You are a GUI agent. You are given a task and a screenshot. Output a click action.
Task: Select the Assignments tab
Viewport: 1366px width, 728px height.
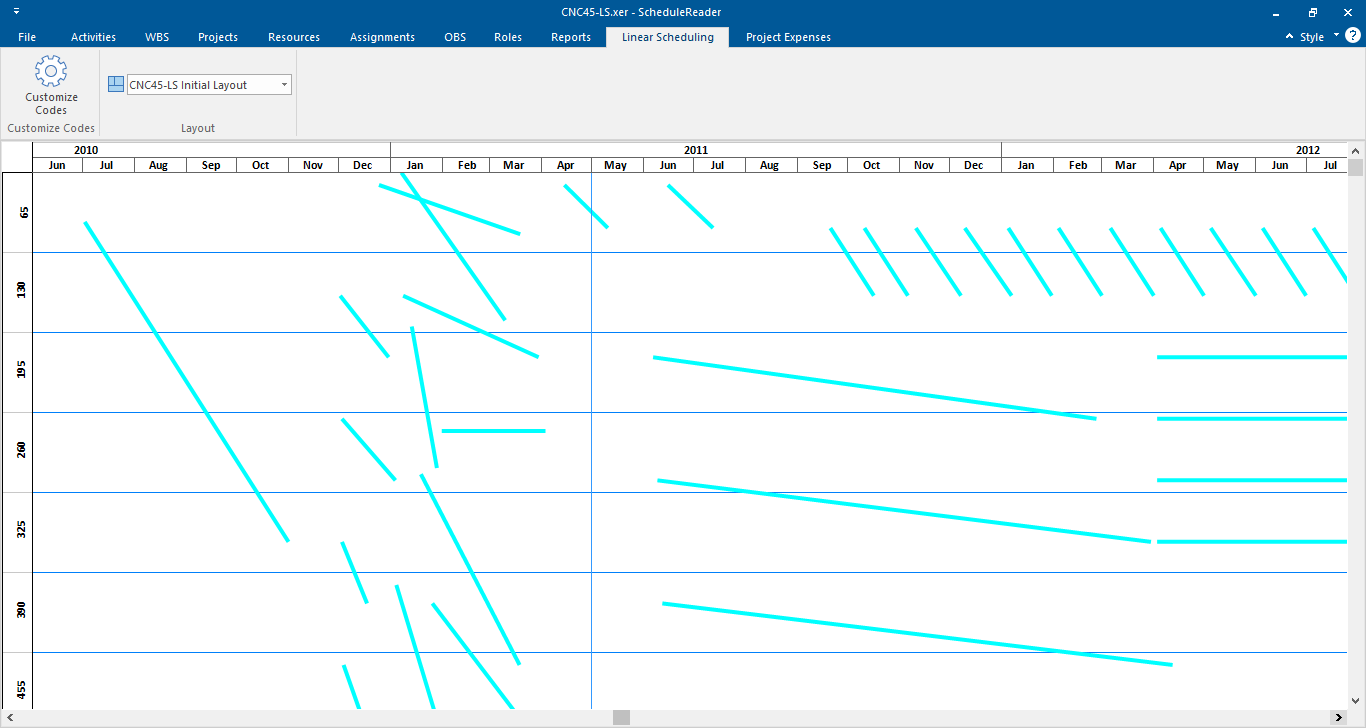coord(382,37)
